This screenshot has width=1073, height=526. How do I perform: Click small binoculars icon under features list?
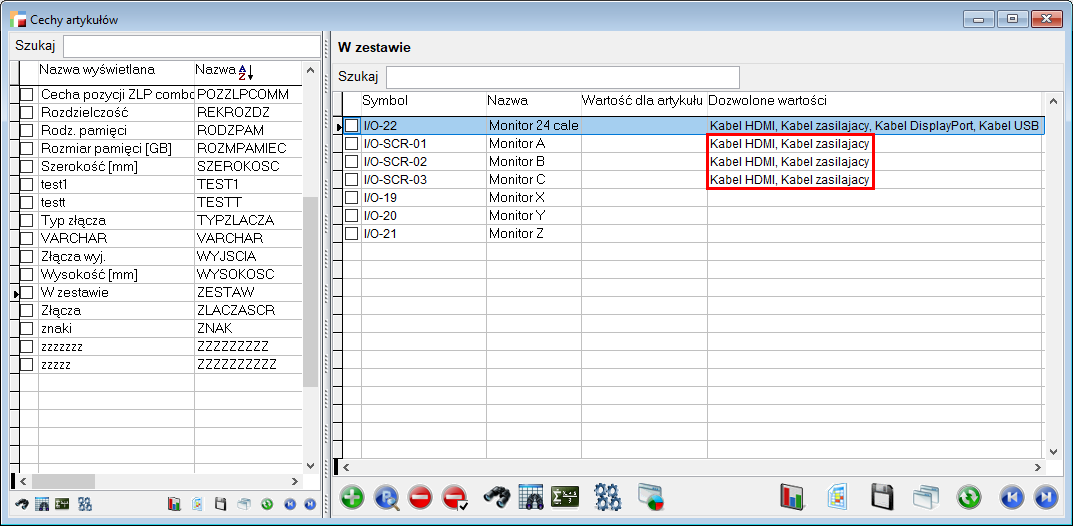22,504
